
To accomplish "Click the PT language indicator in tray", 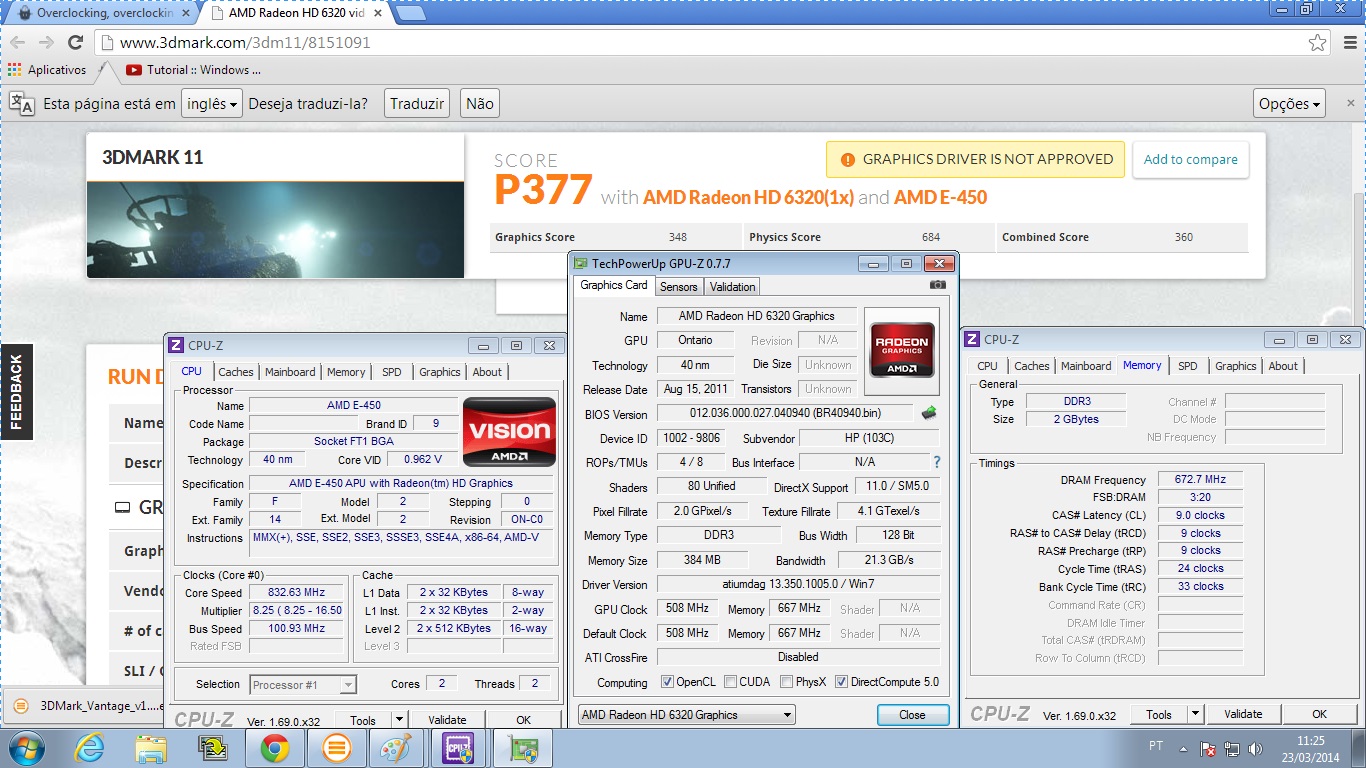I will pos(1156,748).
